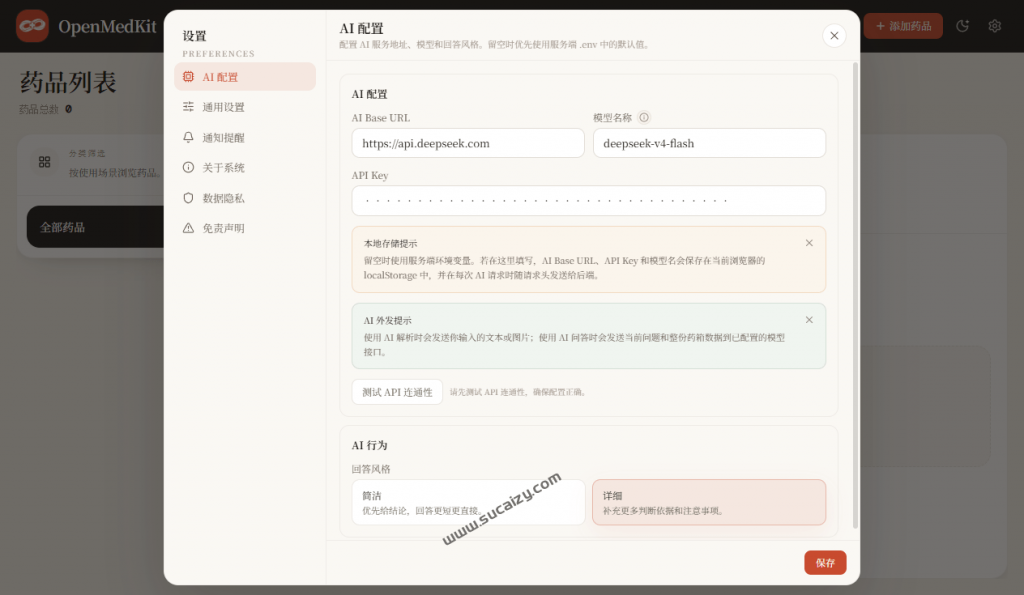Click the 通用设置 sliders icon
The image size is (1024, 595).
(x=188, y=106)
